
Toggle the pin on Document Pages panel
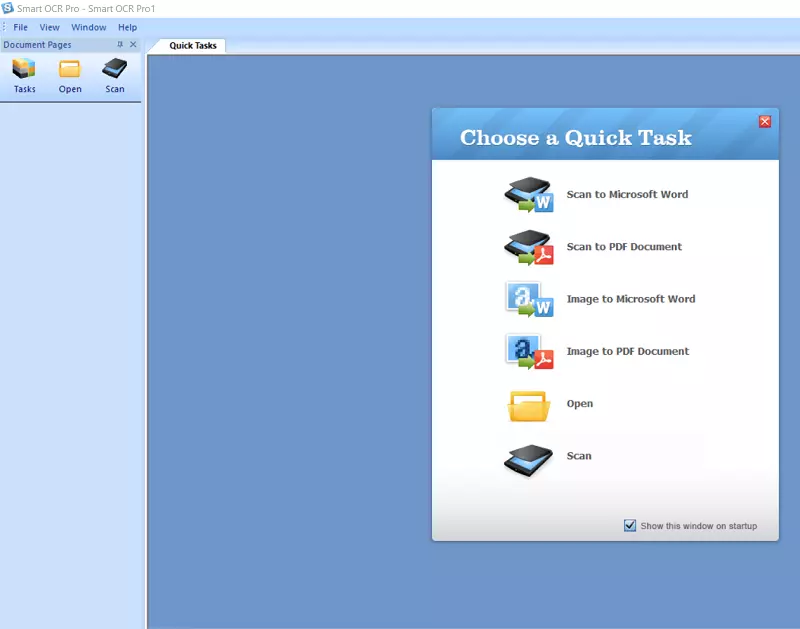click(120, 45)
